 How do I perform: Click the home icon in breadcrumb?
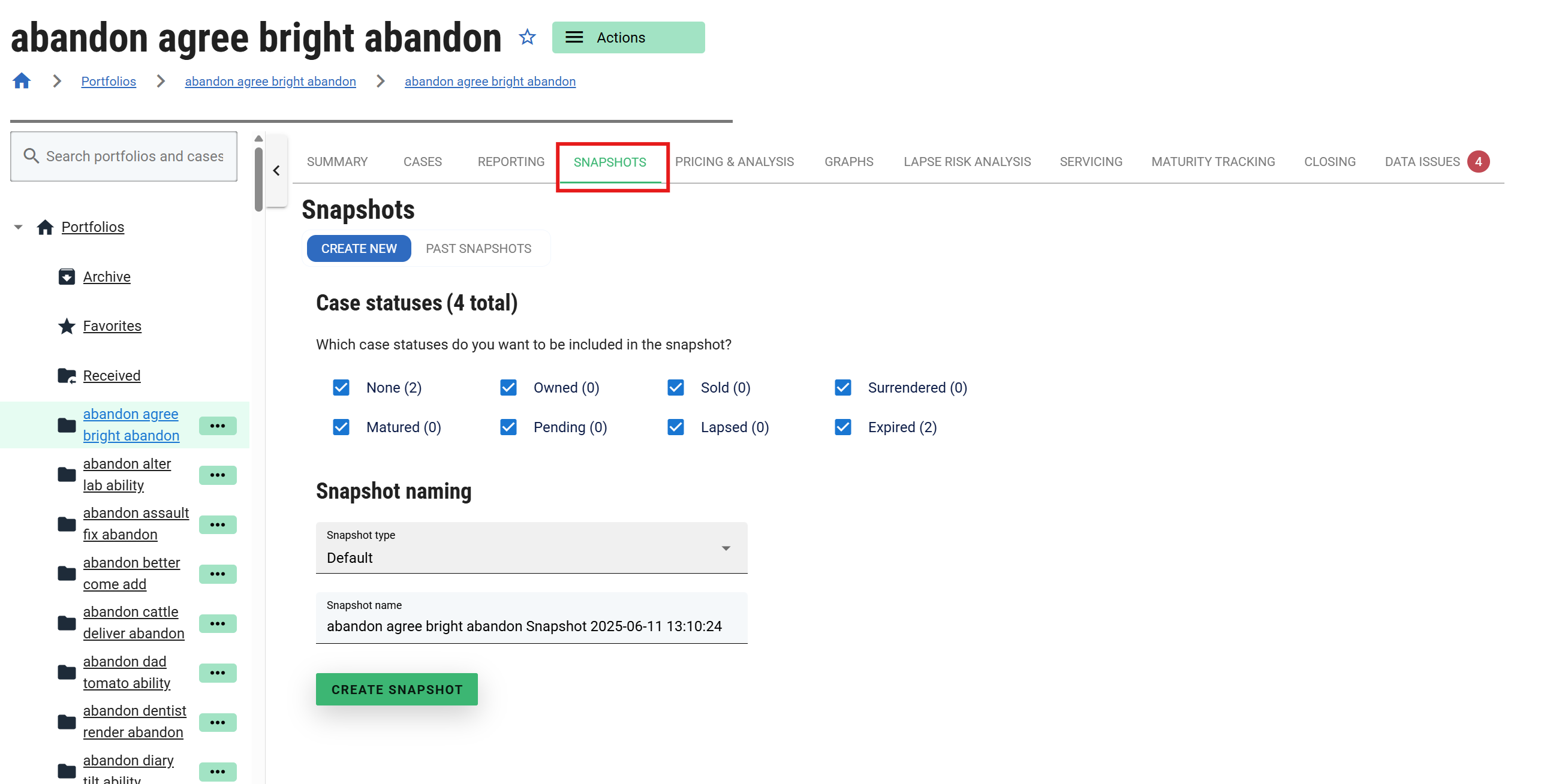point(22,81)
